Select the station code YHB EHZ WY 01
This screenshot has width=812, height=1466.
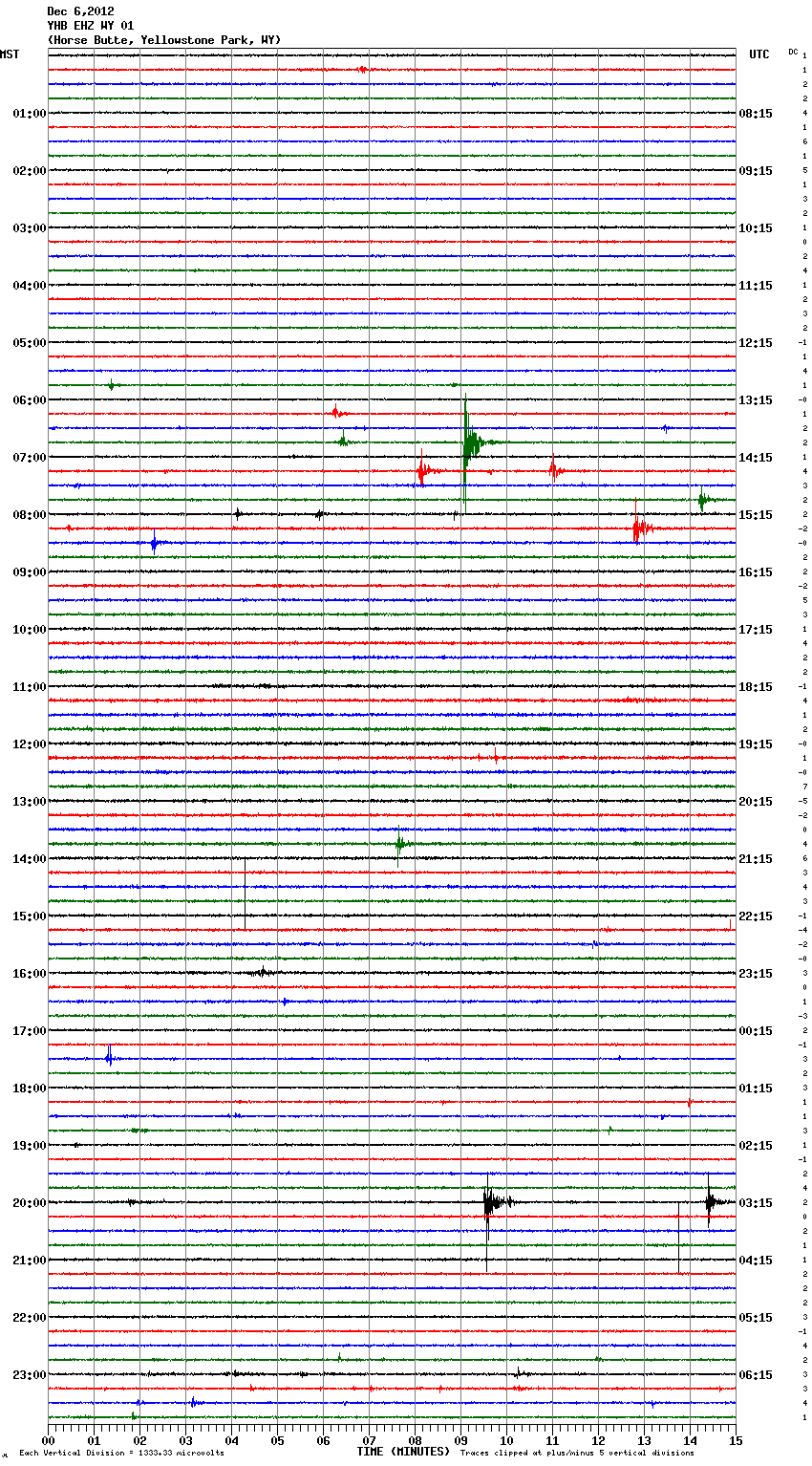click(91, 26)
